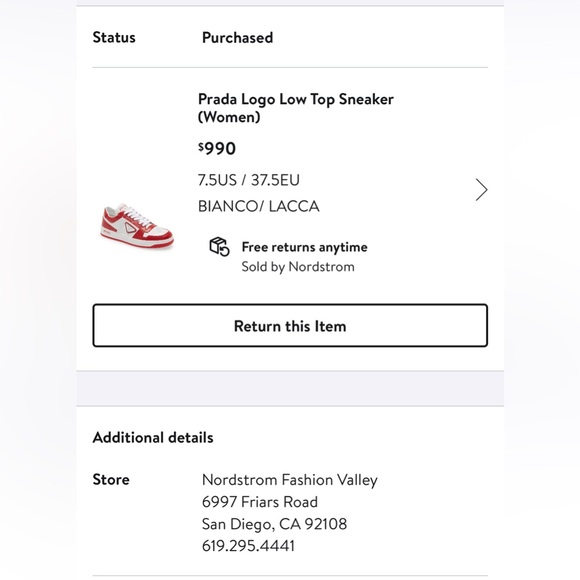Click the Purchased status value
Screen dimensions: 580x580
237,37
